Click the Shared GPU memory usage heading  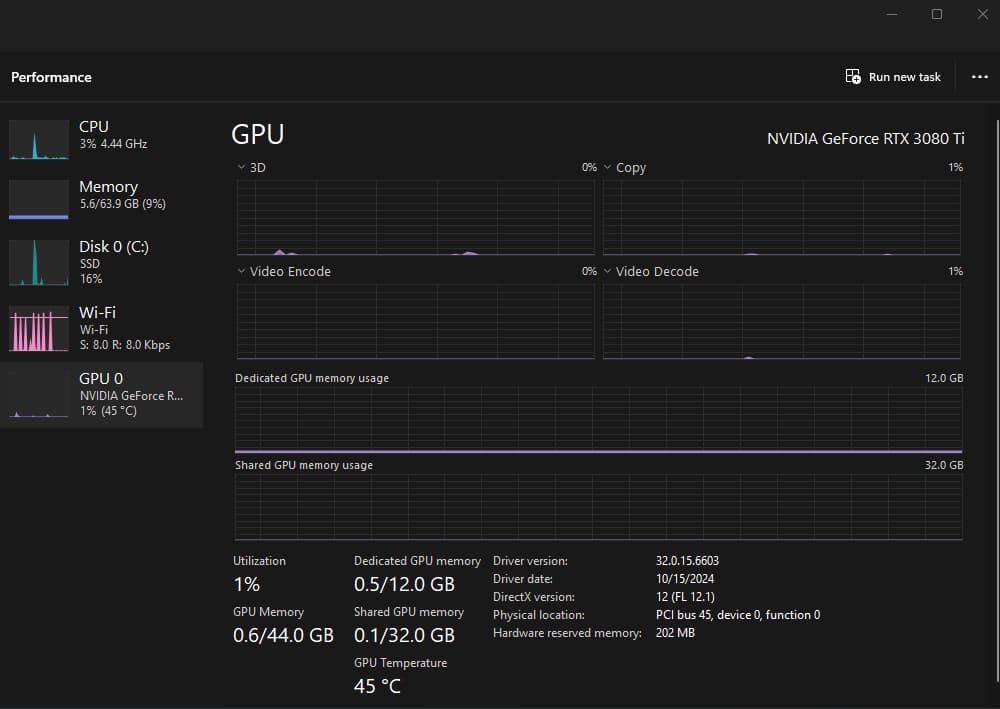pyautogui.click(x=304, y=465)
